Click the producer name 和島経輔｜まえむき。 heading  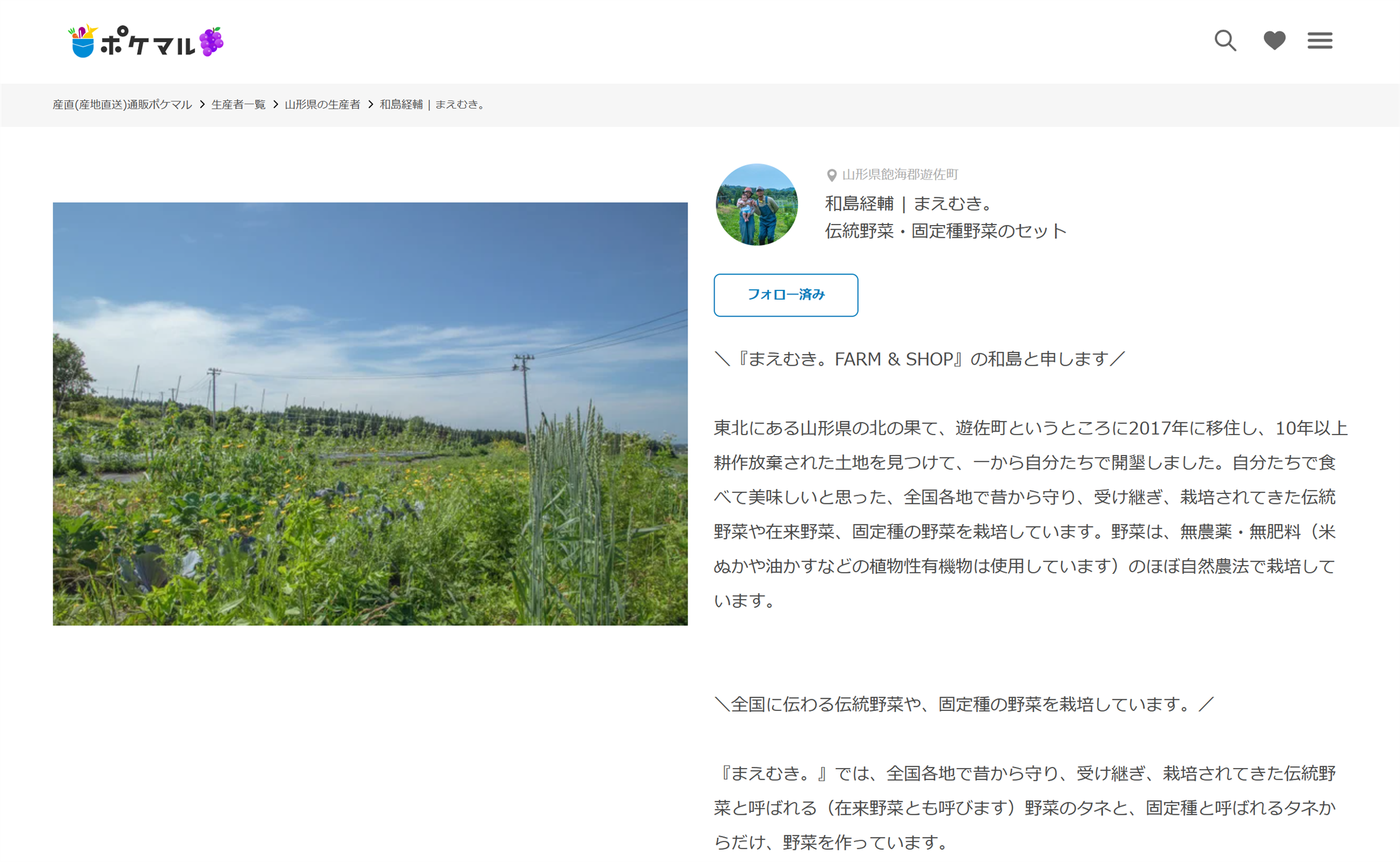(x=908, y=204)
